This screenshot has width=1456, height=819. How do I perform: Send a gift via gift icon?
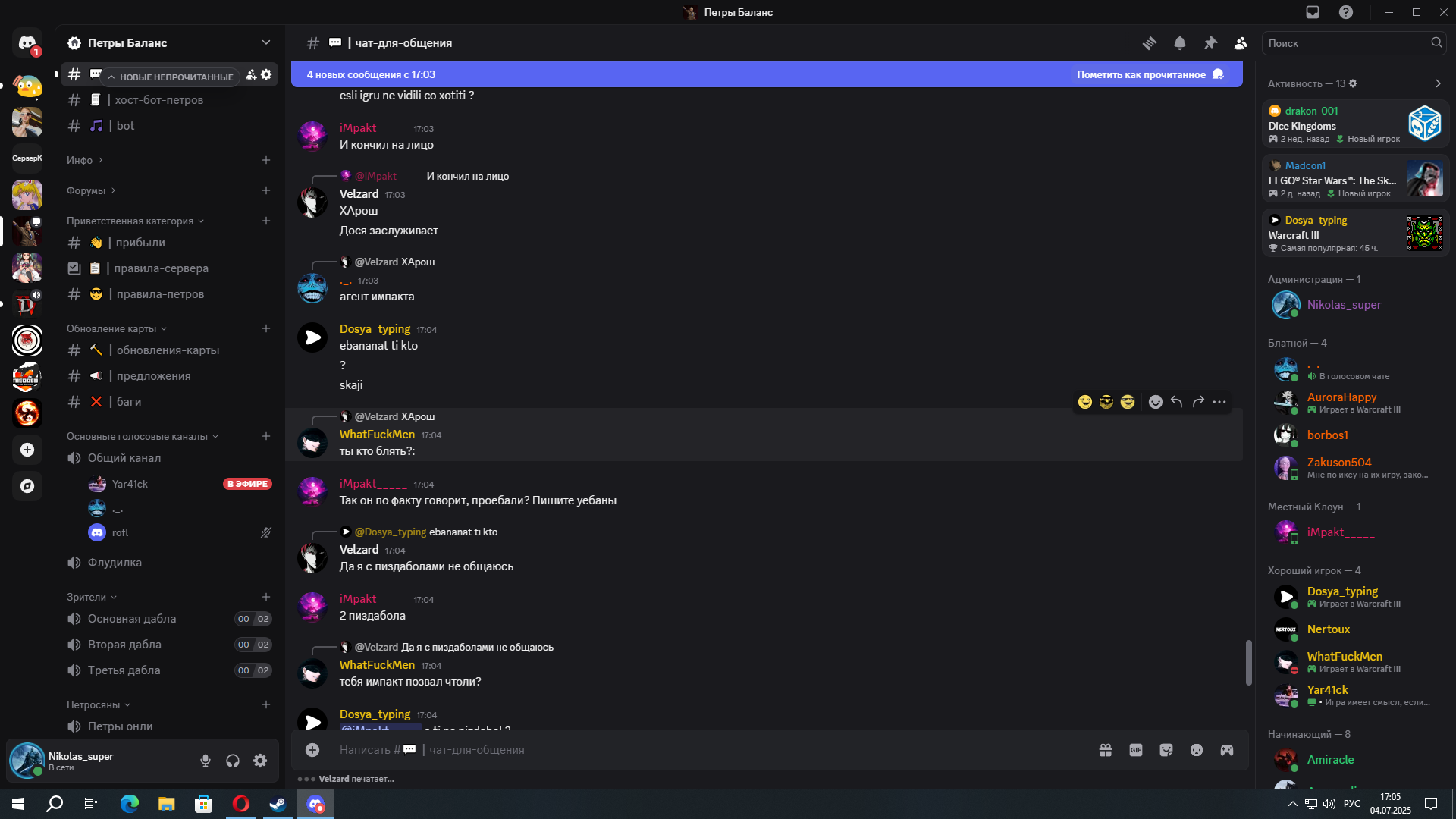click(1106, 750)
